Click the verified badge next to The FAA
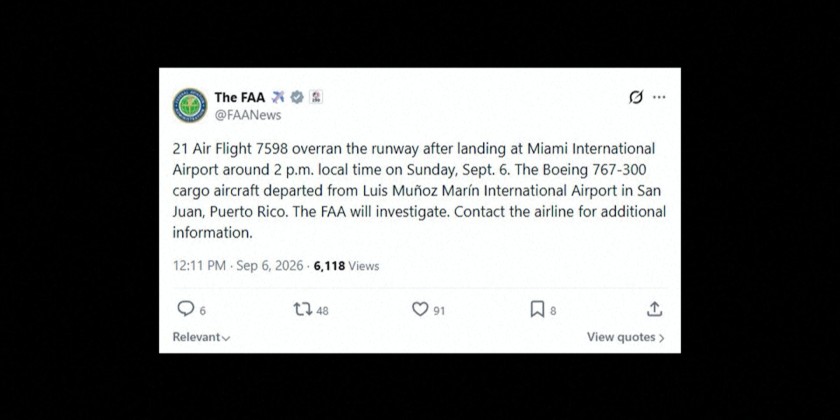 [x=297, y=97]
